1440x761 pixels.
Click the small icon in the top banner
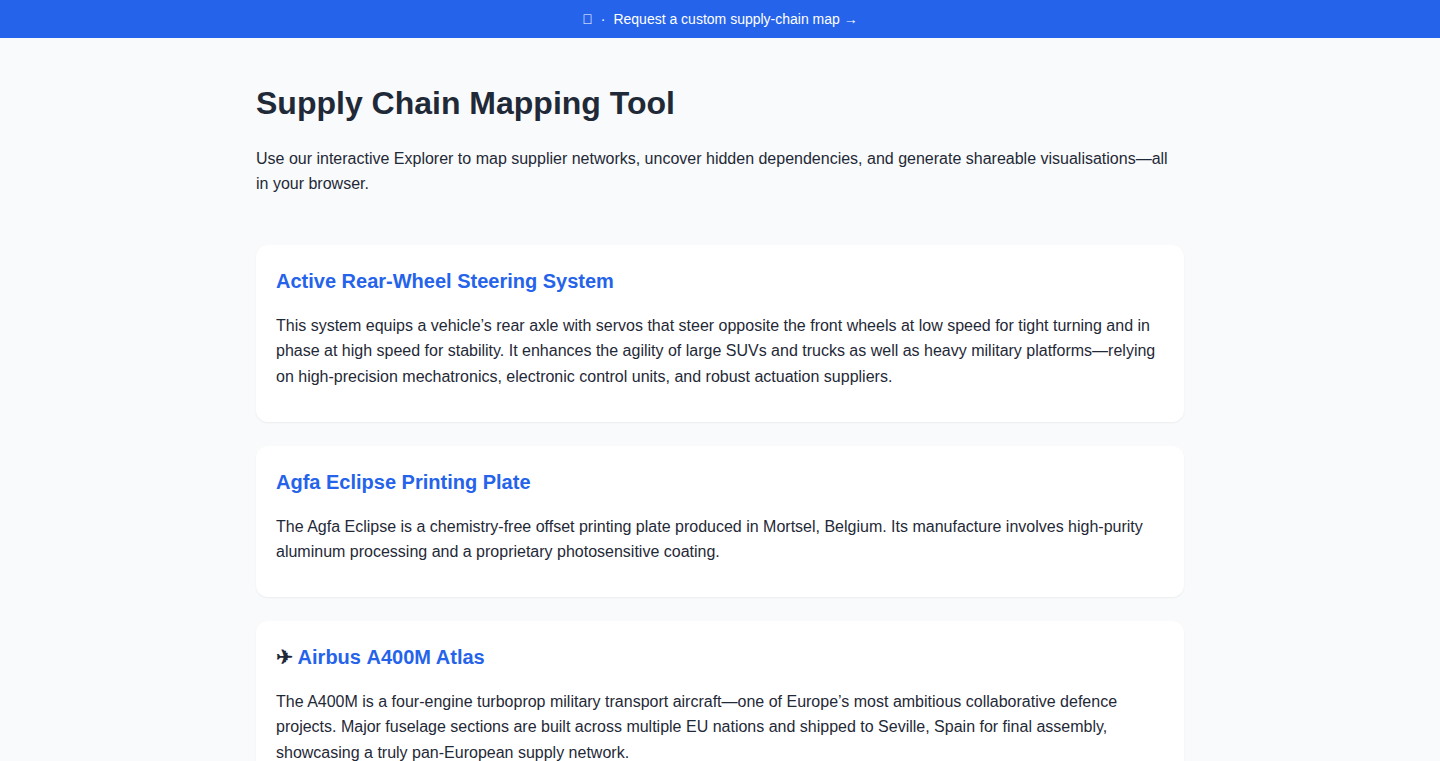coord(588,19)
